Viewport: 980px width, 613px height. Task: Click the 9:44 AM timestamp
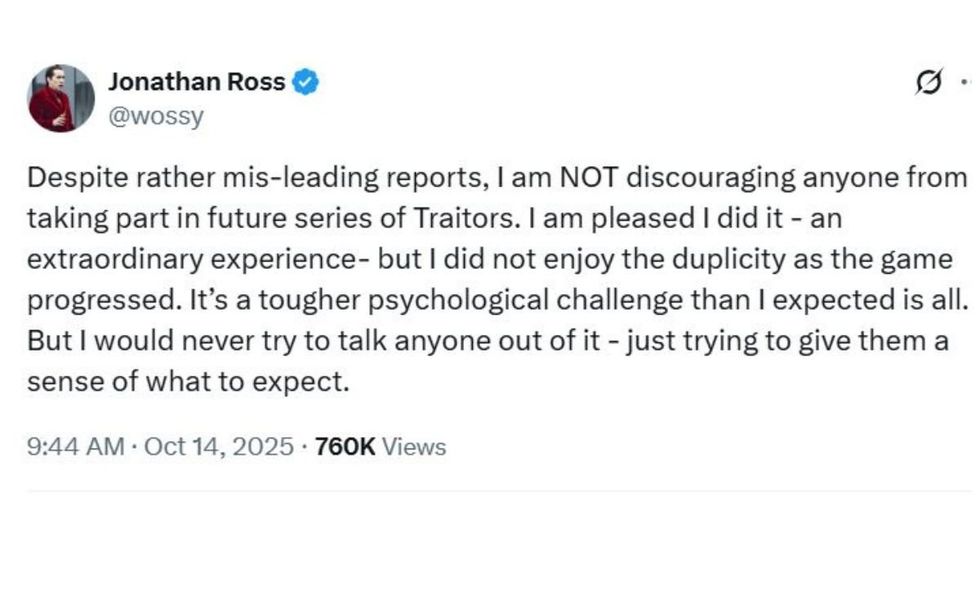tap(76, 446)
